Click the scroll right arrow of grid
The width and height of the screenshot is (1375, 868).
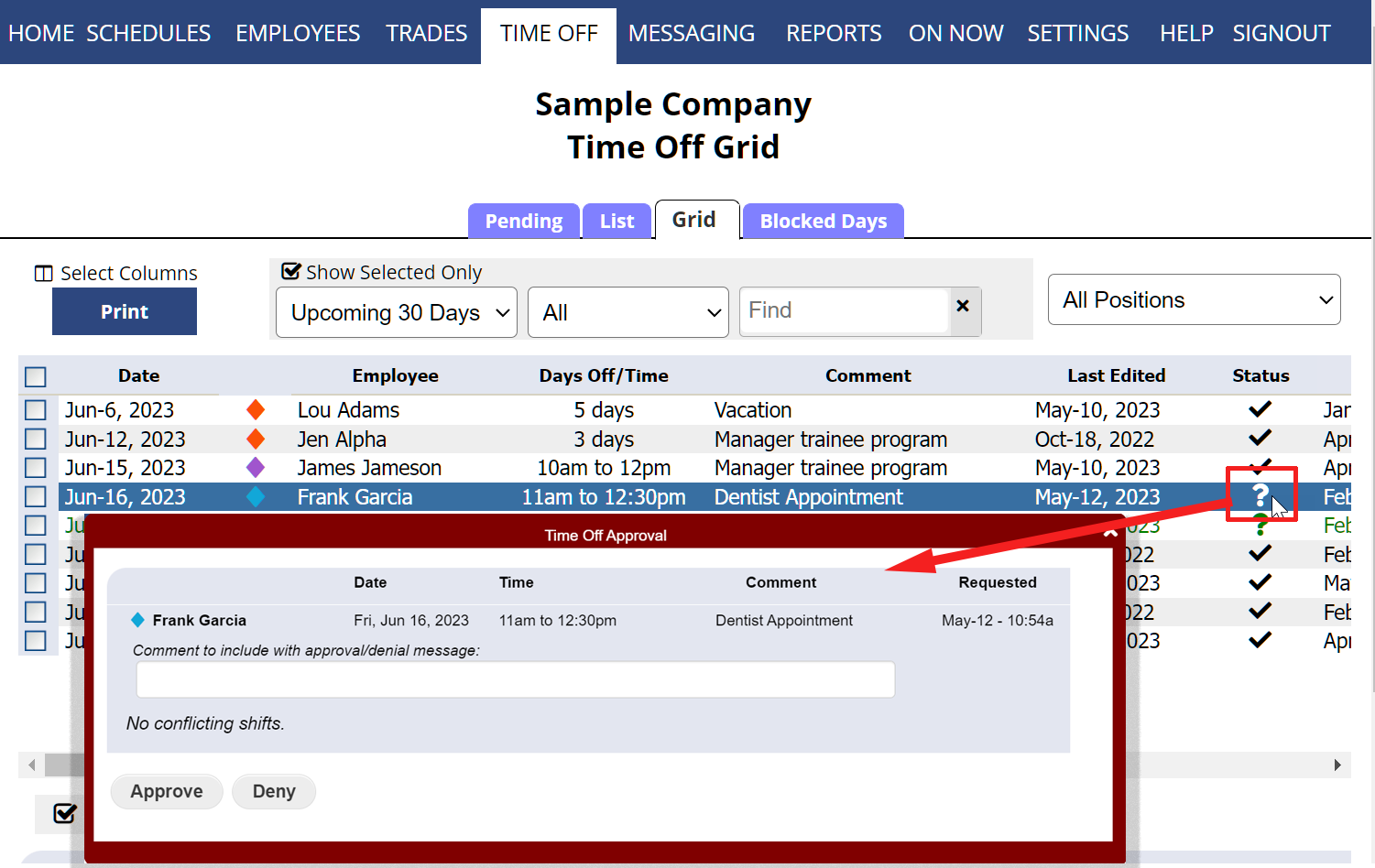click(x=1337, y=765)
